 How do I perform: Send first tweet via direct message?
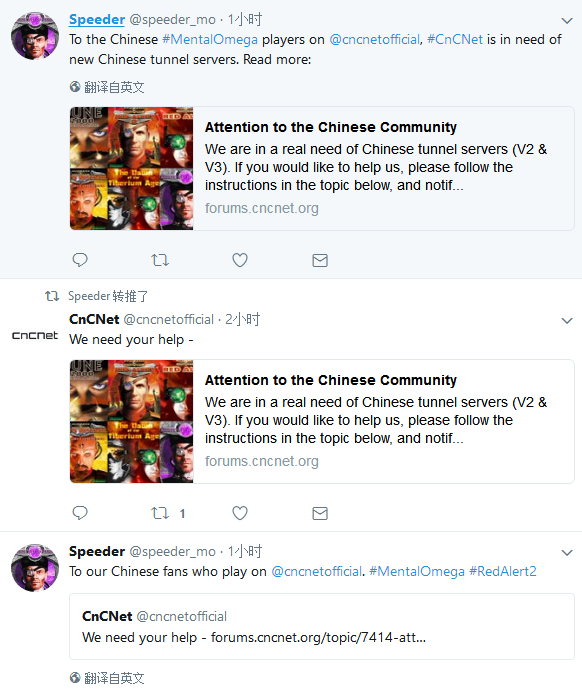320,261
